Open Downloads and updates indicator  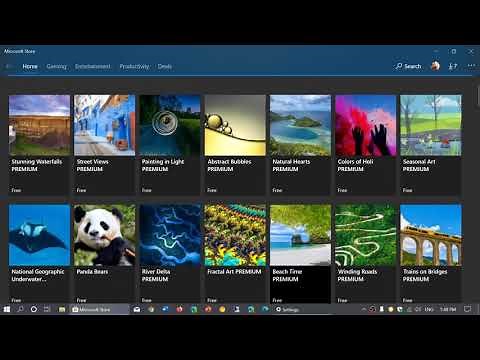click(x=452, y=66)
